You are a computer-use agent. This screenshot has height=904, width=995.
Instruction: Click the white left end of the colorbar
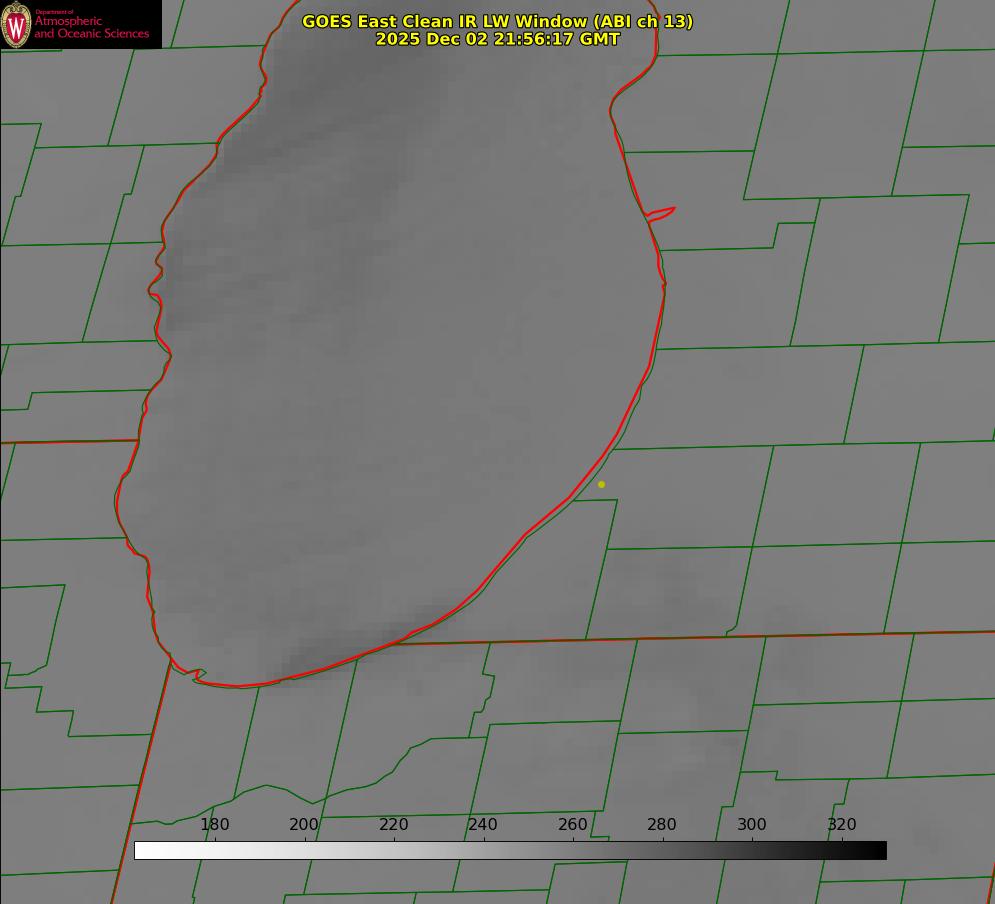(x=142, y=850)
